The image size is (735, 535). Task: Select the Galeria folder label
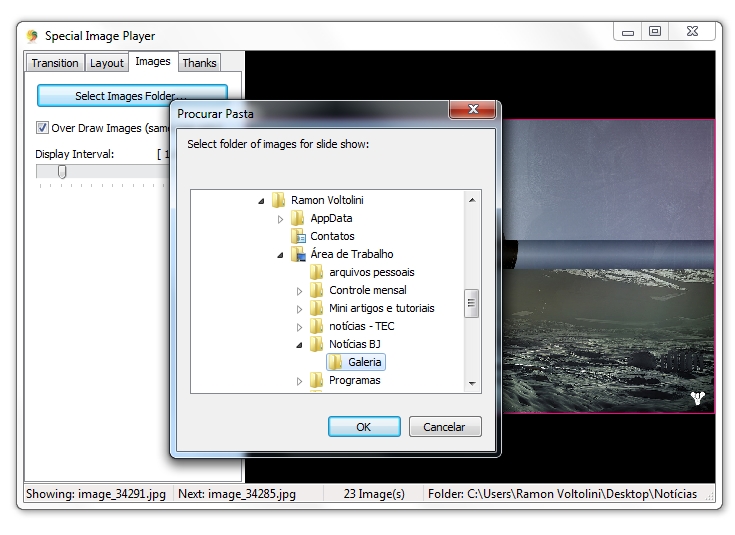[364, 362]
